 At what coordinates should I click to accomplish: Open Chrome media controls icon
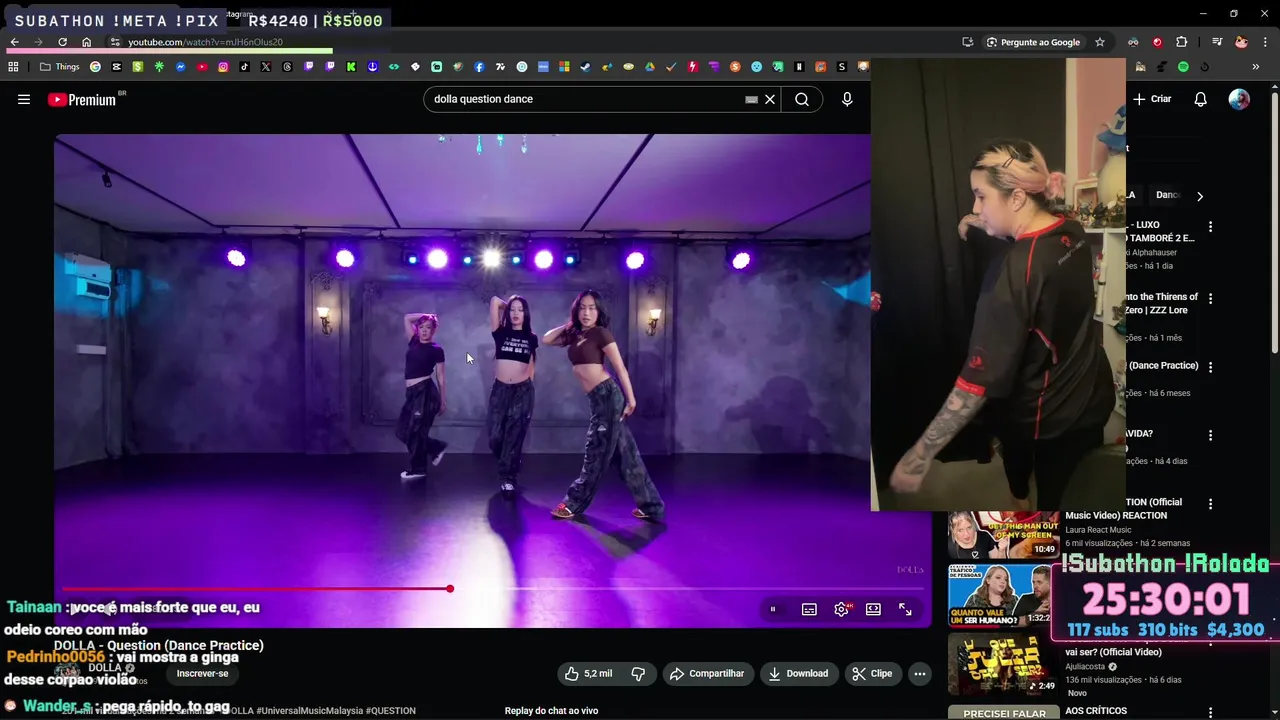pos(1217,42)
